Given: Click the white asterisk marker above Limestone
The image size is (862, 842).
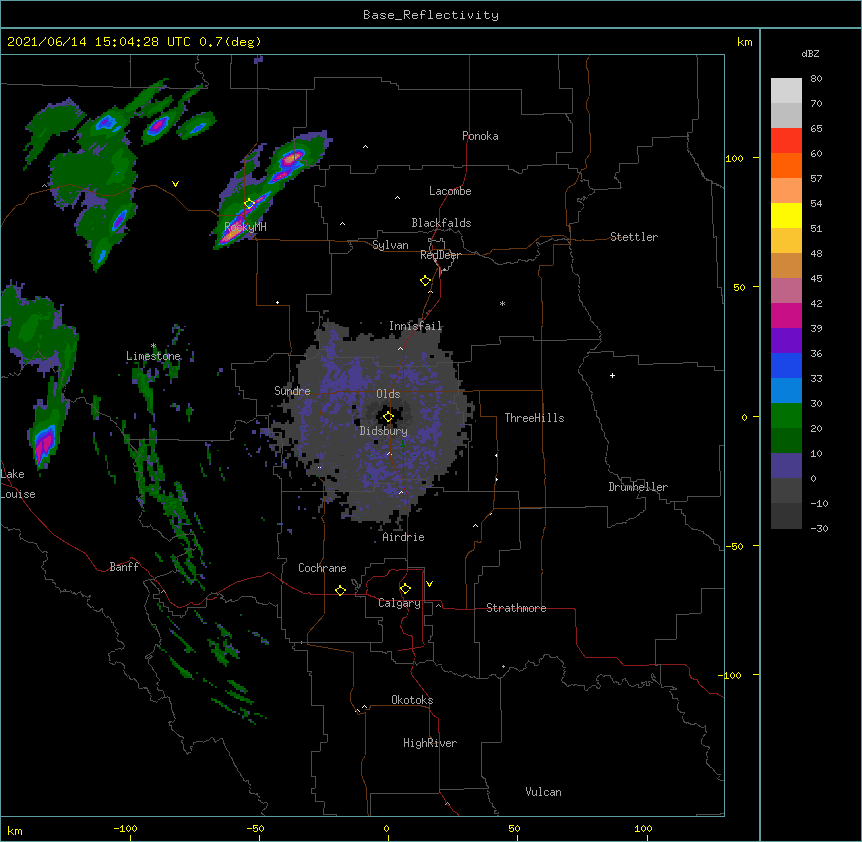Looking at the screenshot, I should [x=153, y=346].
